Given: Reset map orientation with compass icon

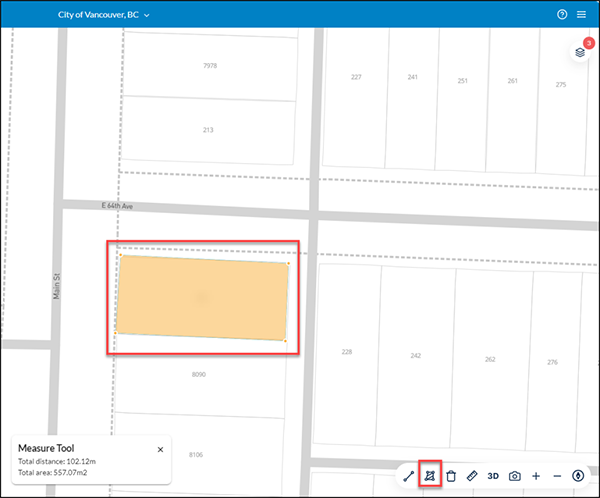Looking at the screenshot, I should click(x=578, y=476).
